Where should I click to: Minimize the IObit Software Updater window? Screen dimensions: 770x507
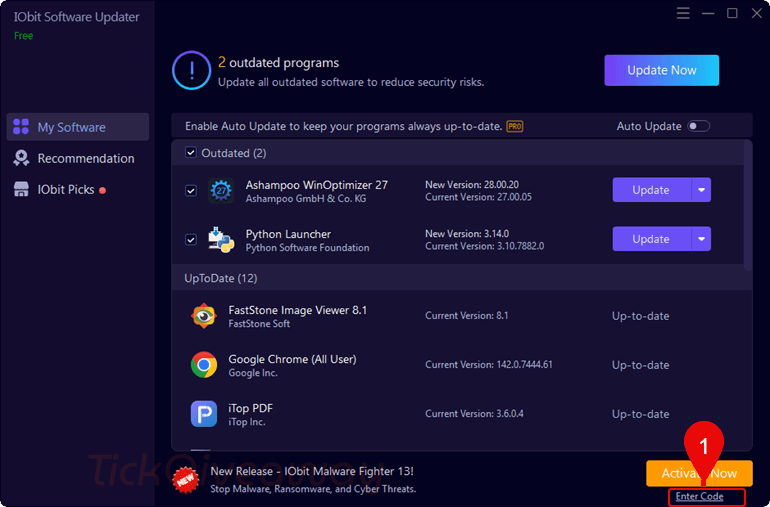708,13
